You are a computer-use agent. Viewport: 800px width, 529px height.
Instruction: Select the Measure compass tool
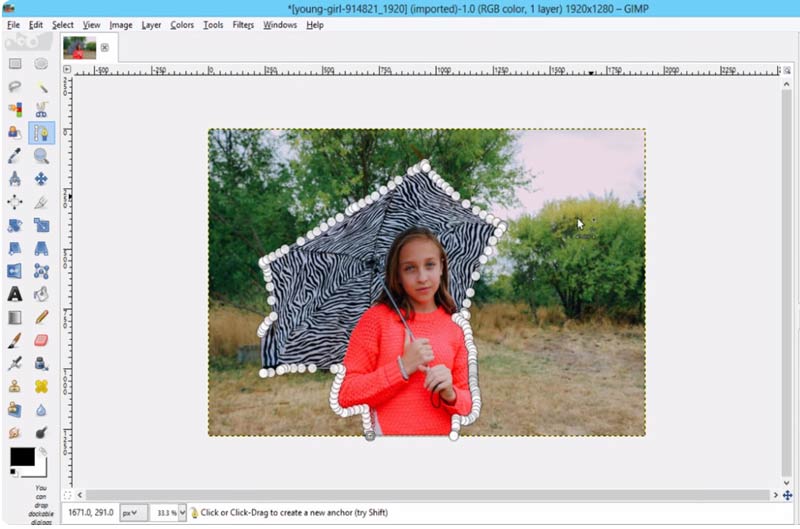point(15,179)
